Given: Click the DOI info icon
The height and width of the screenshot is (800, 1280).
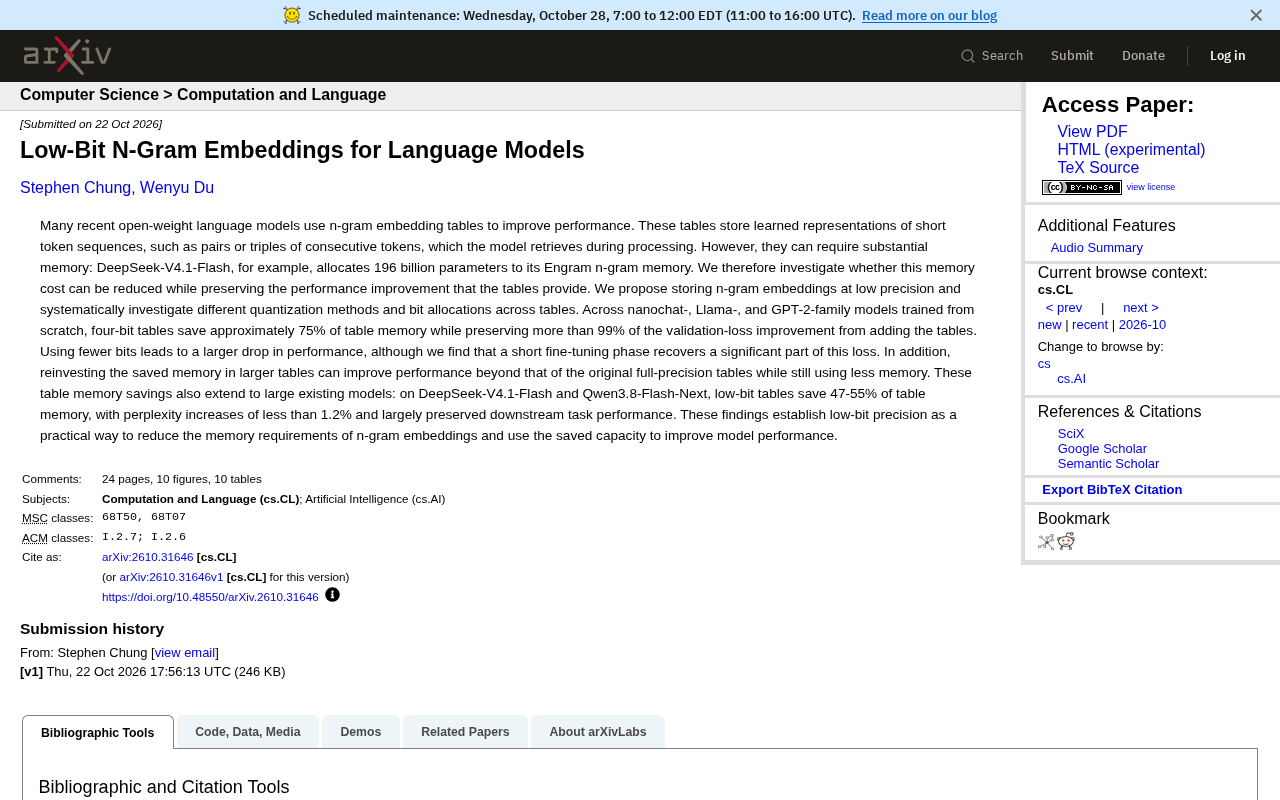Looking at the screenshot, I should pos(332,595).
